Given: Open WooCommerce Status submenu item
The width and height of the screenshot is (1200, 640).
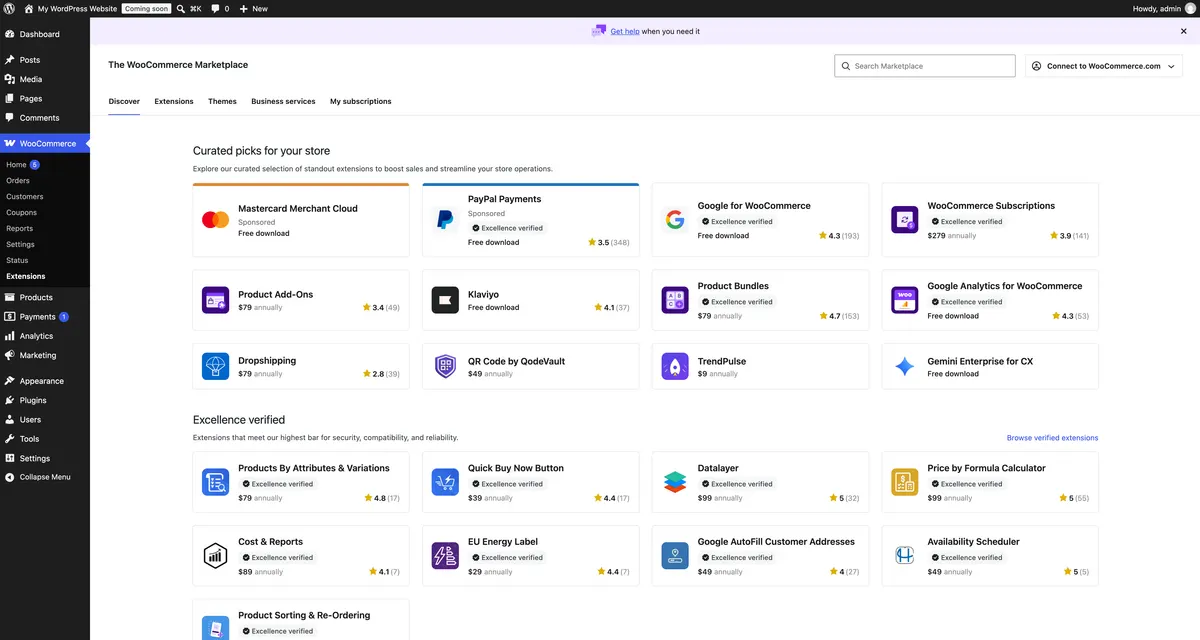Looking at the screenshot, I should (17, 260).
